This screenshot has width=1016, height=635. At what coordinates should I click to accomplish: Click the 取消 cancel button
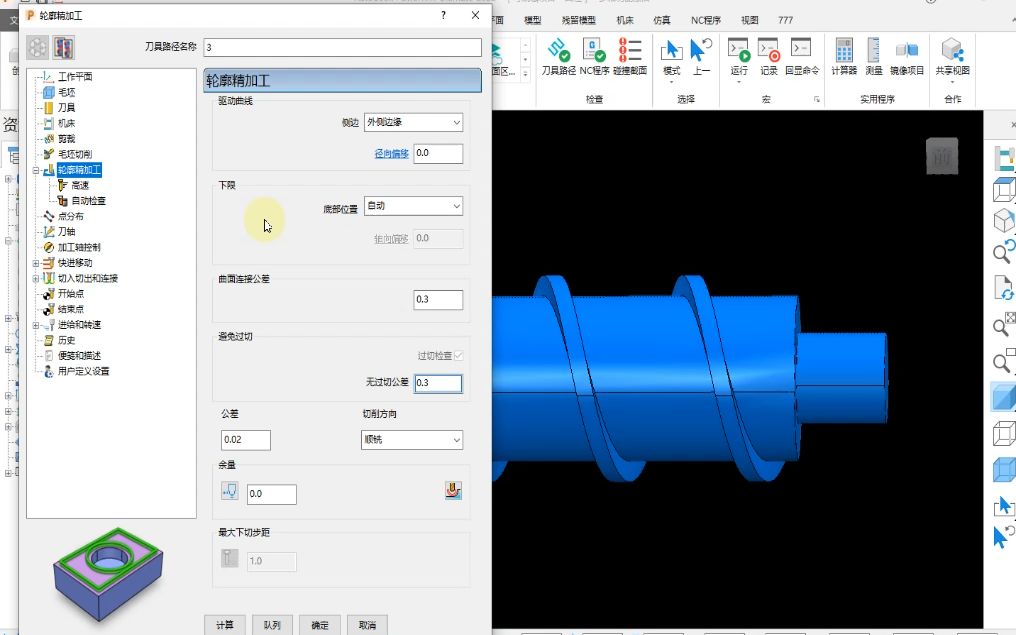click(367, 625)
